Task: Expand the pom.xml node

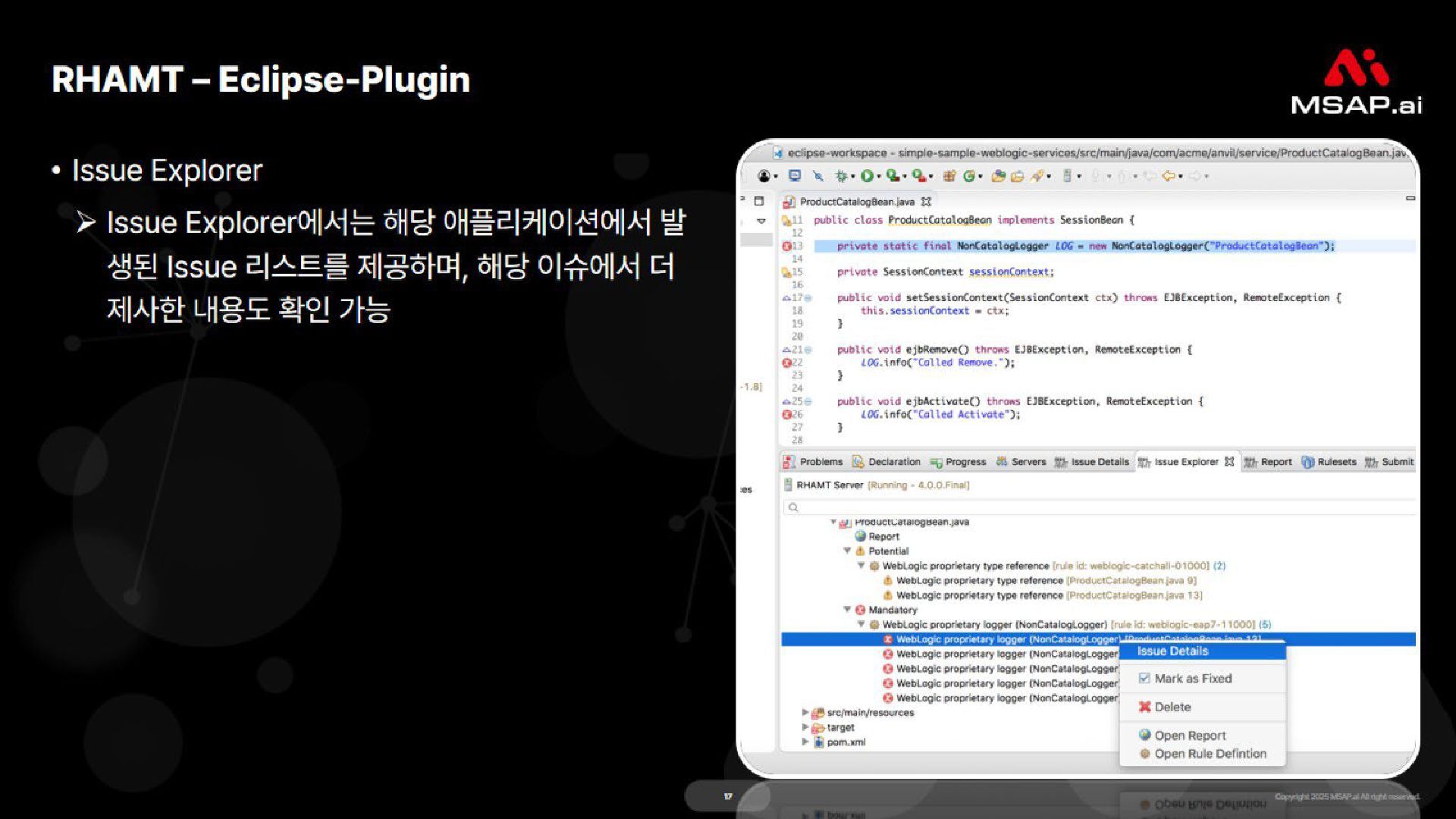Action: (x=805, y=742)
